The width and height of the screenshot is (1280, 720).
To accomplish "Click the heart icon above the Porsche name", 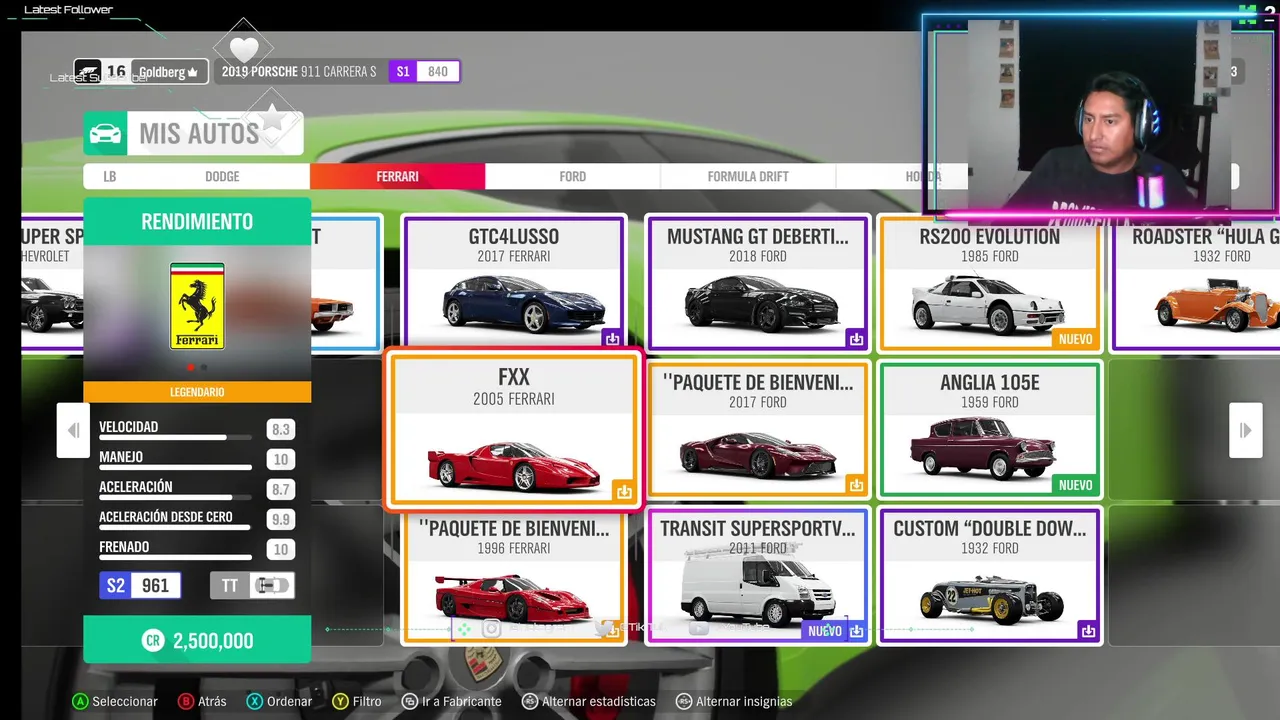I will (244, 49).
